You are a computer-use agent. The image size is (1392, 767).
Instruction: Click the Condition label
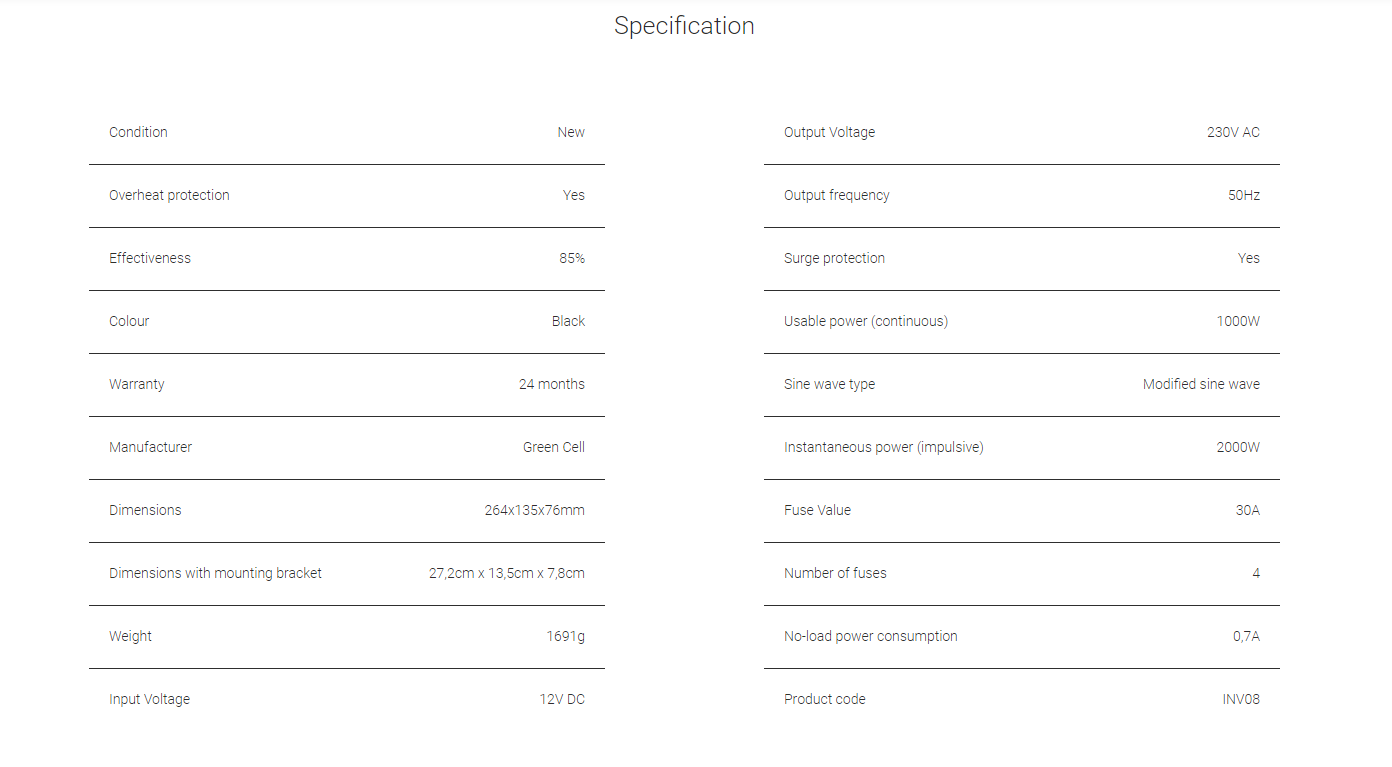[138, 132]
